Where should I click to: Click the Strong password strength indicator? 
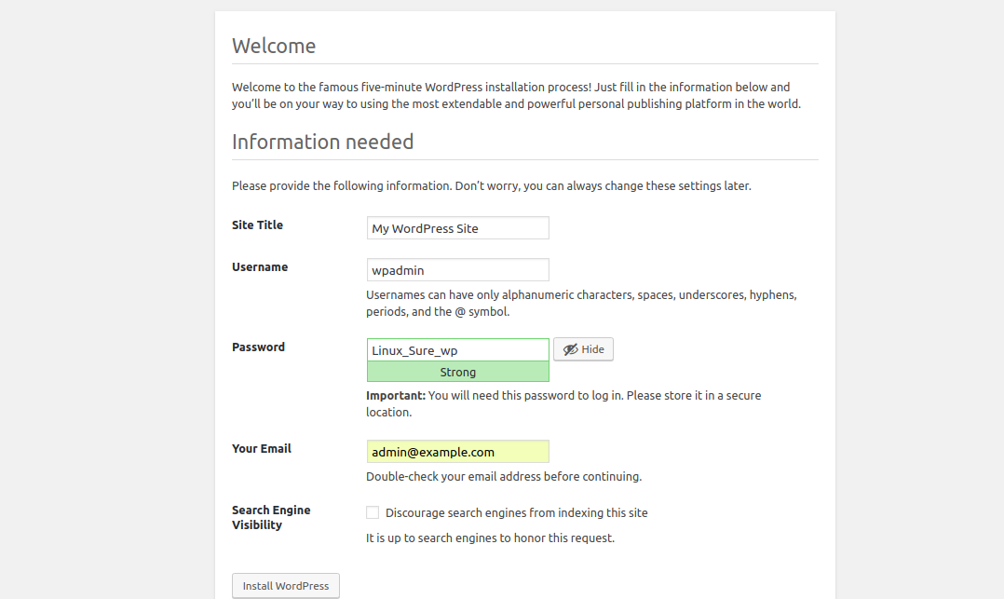click(x=458, y=372)
